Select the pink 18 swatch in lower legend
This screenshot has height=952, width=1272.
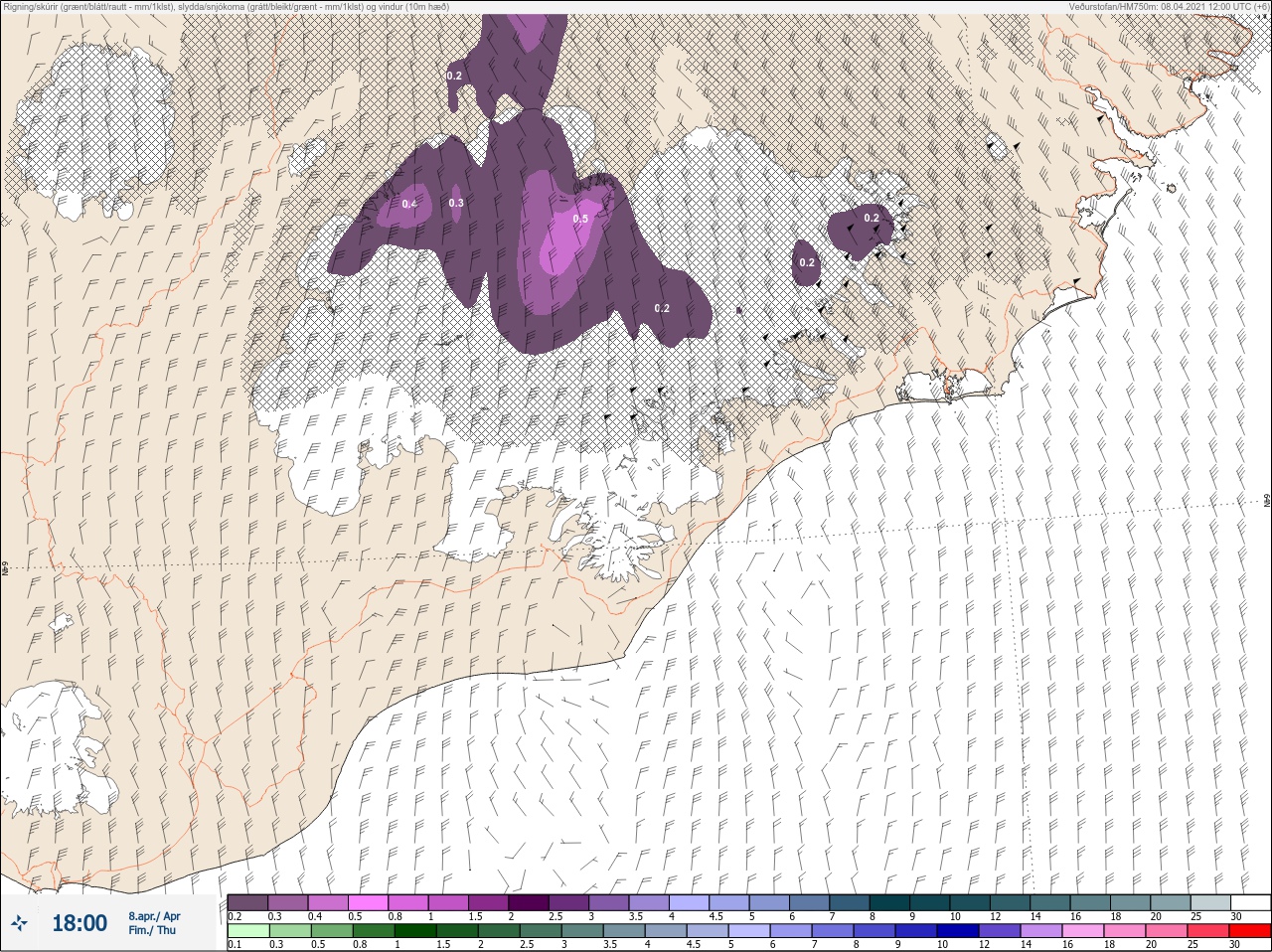(1125, 931)
